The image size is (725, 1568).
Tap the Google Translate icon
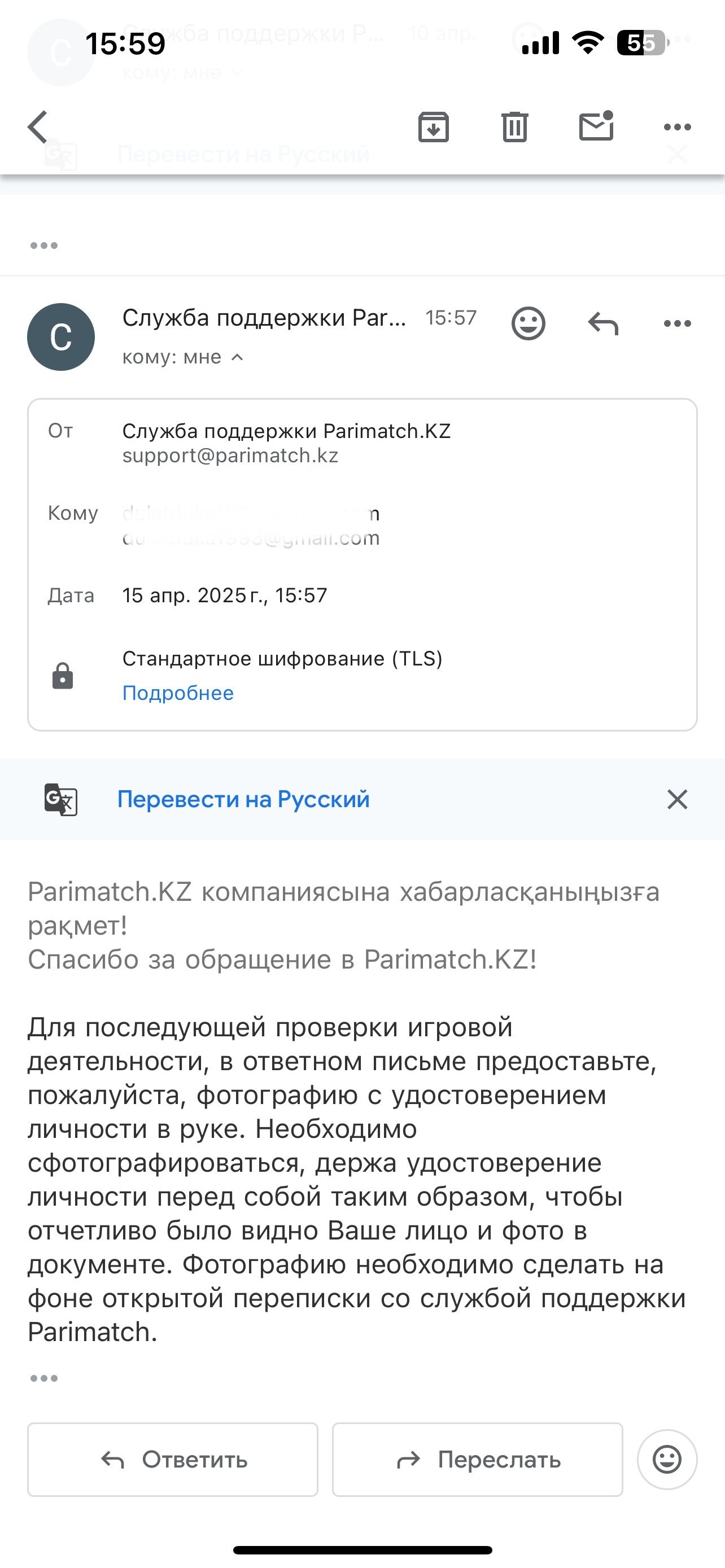[61, 799]
